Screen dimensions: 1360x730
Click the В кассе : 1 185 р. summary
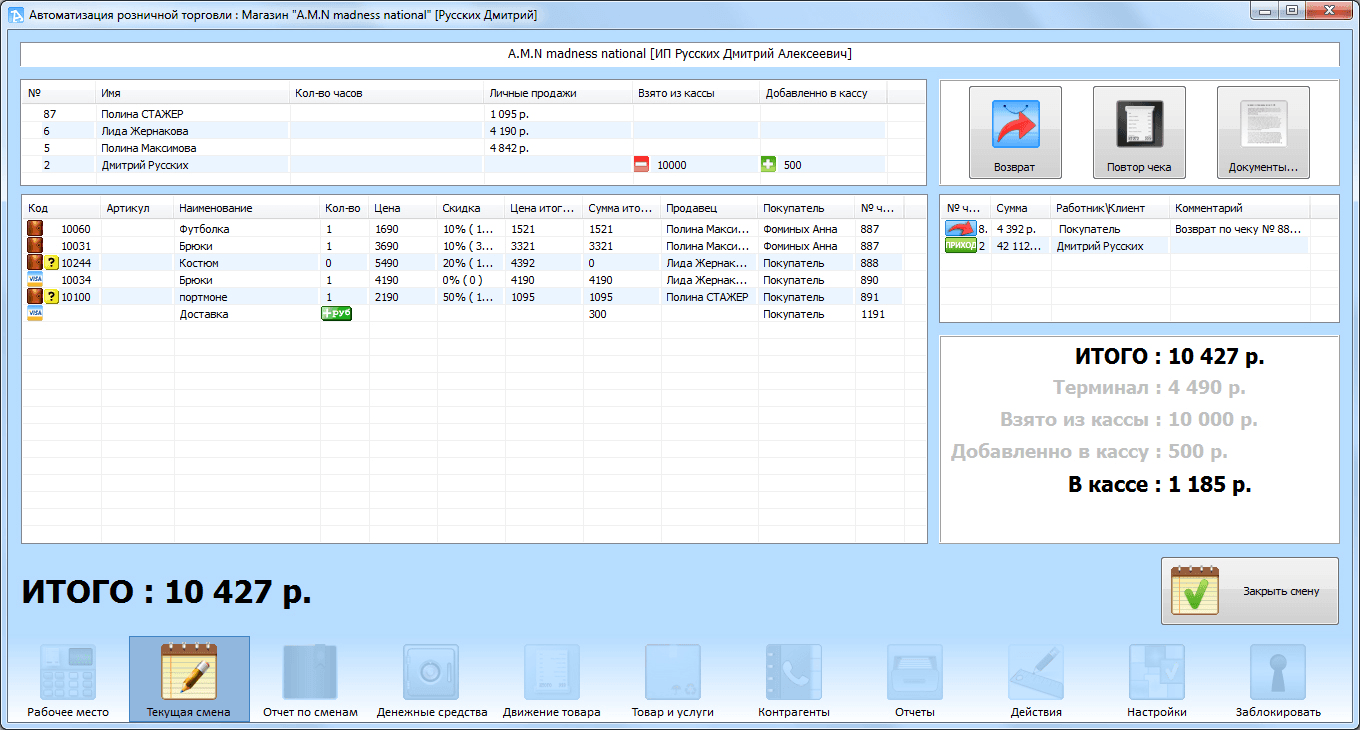click(1160, 485)
